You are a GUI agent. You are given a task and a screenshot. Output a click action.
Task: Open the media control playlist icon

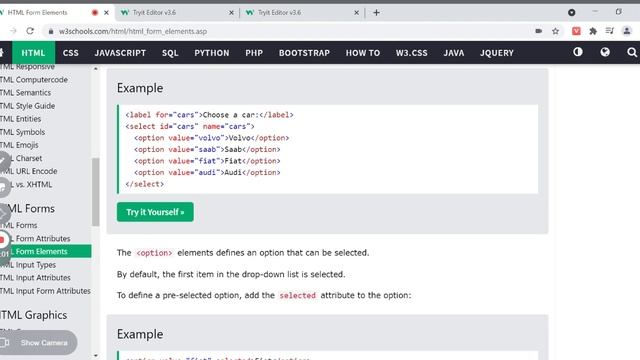[x=610, y=31]
